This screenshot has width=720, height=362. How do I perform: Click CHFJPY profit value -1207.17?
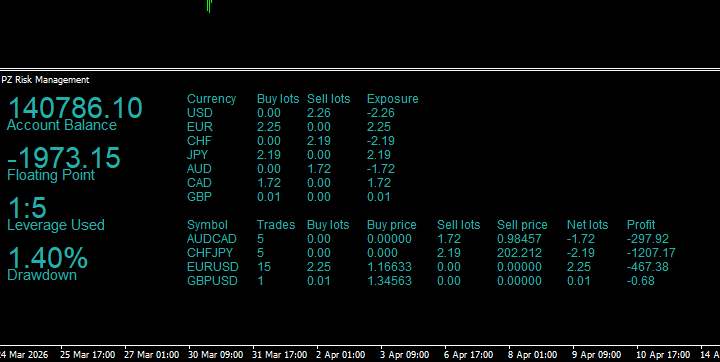click(651, 253)
